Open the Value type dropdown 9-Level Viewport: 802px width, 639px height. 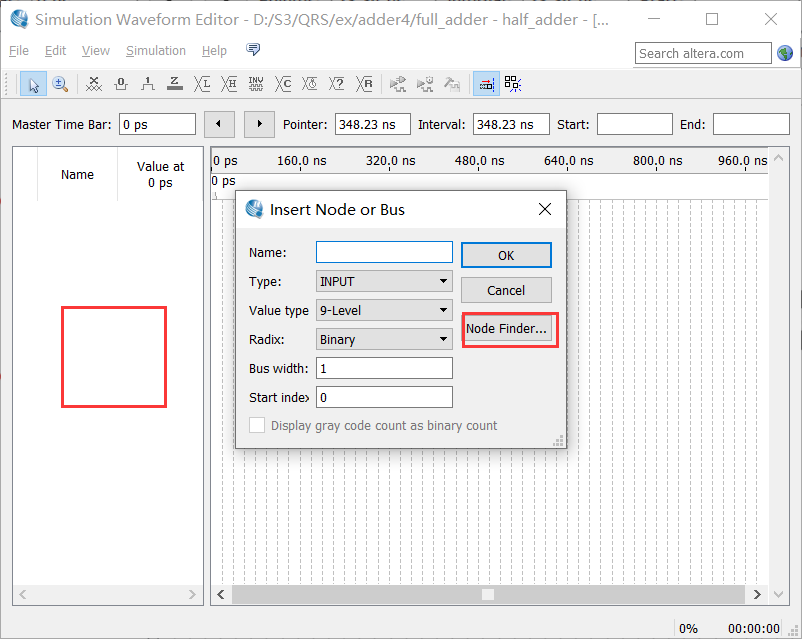click(384, 311)
